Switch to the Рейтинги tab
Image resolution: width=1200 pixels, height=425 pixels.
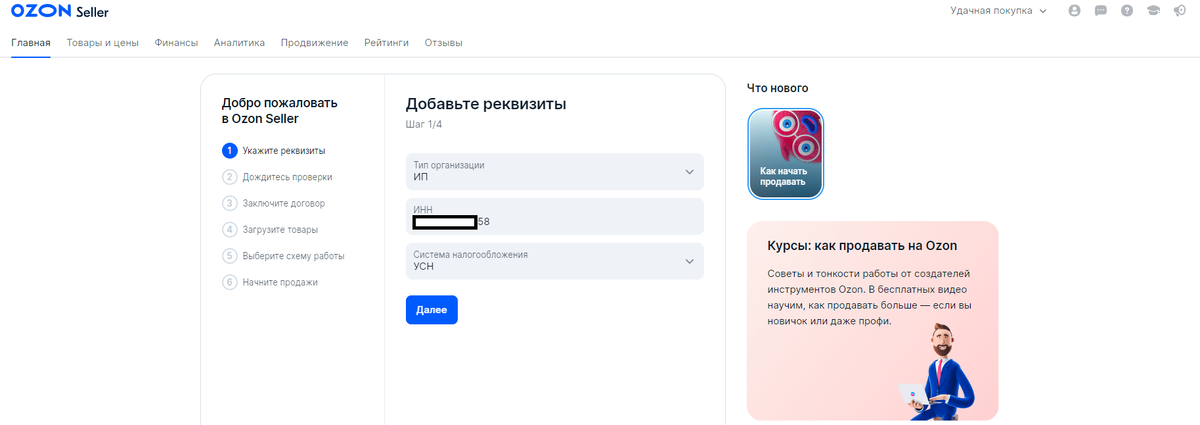click(386, 43)
